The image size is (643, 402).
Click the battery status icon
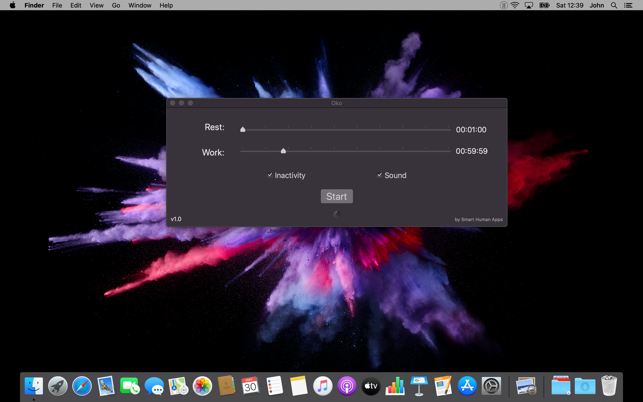click(x=544, y=5)
